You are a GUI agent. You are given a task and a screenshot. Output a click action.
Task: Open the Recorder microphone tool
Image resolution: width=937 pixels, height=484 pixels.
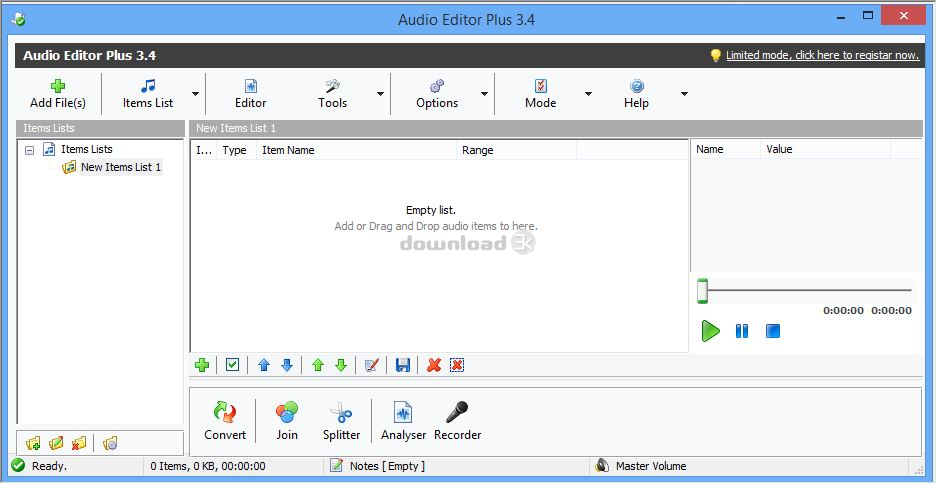tap(457, 421)
